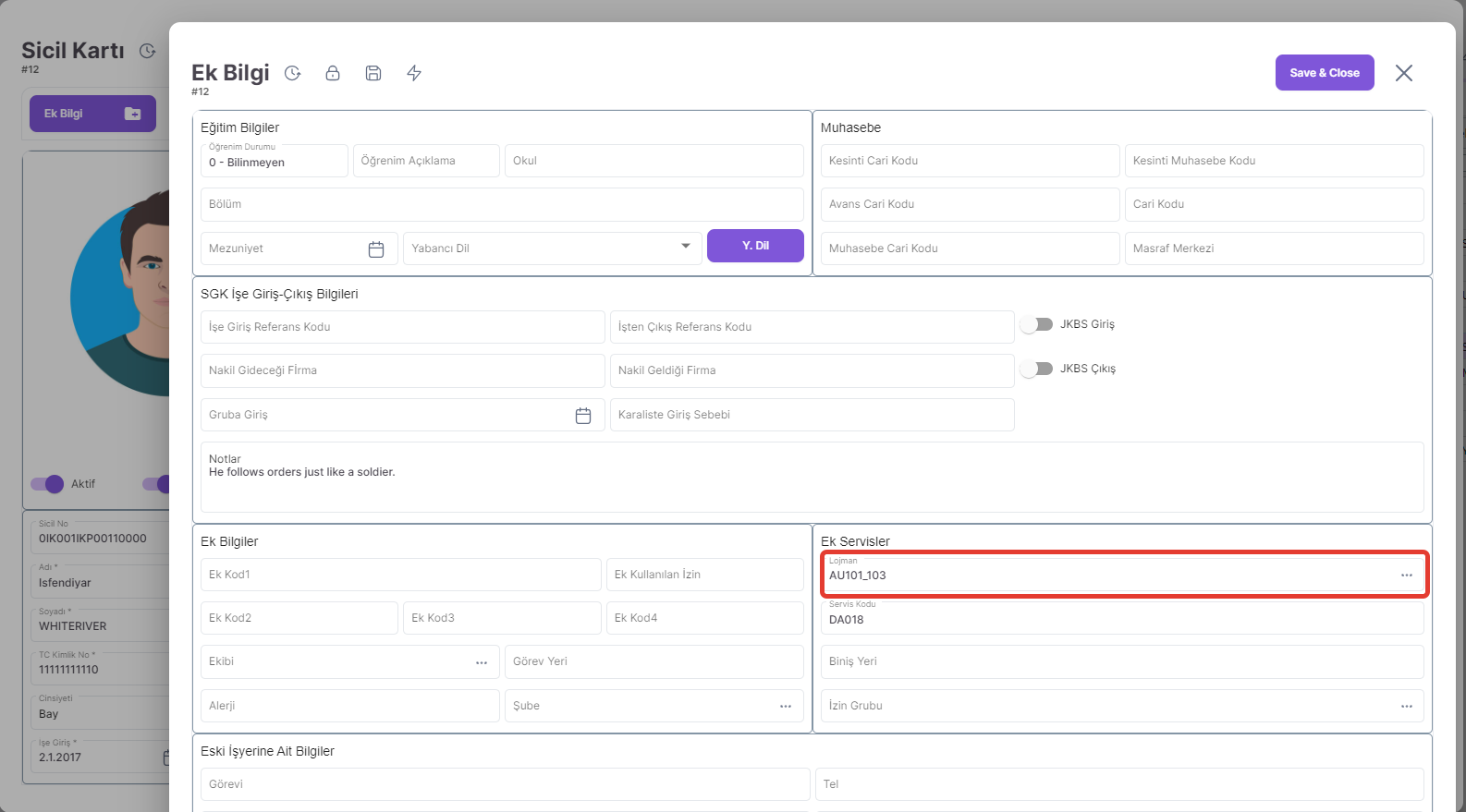Click the save disk icon in header
Image resolution: width=1466 pixels, height=812 pixels.
coord(373,73)
